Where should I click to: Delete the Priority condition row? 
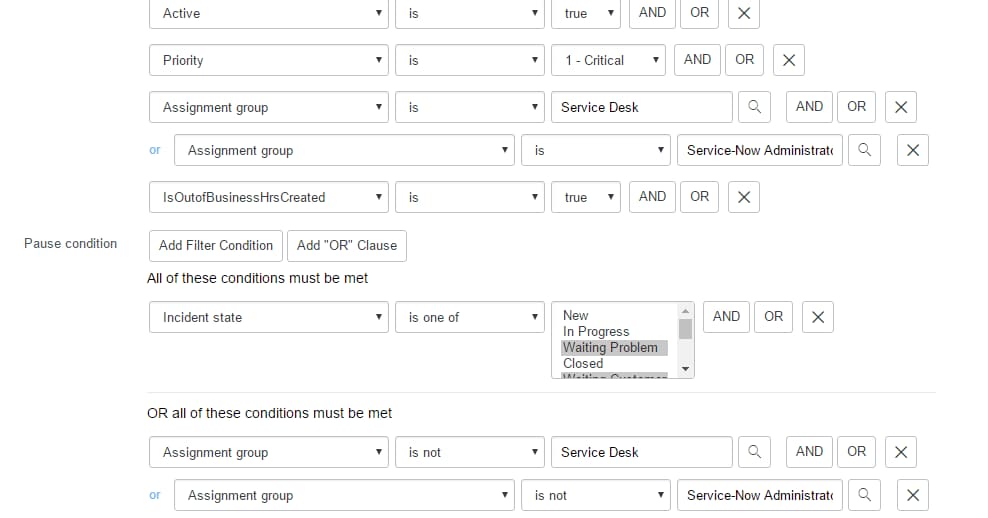tap(788, 60)
